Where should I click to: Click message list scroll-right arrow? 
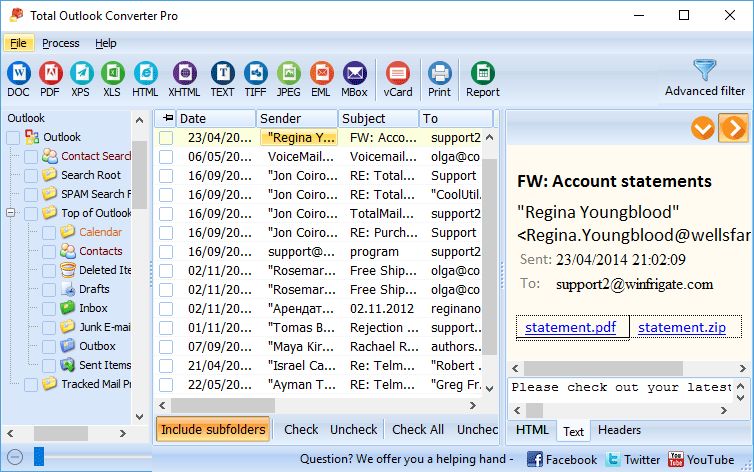(473, 406)
